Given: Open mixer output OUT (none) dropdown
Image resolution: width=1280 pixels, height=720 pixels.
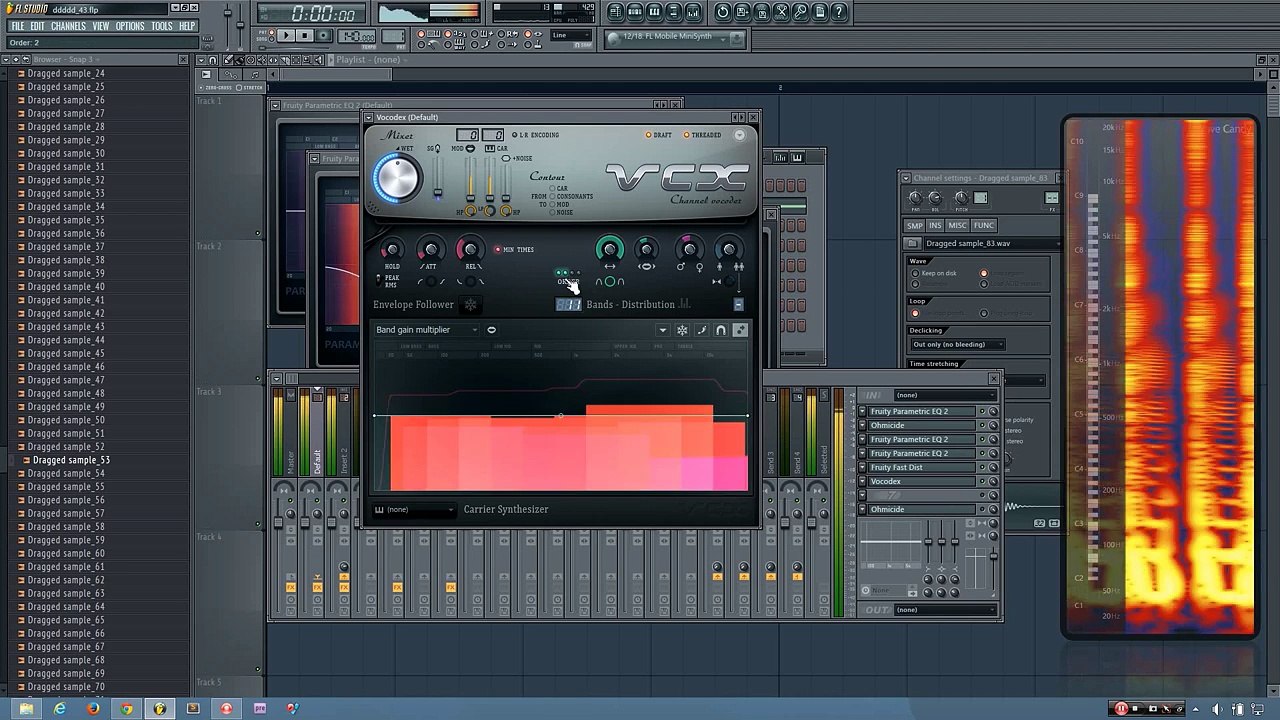Looking at the screenshot, I should (943, 610).
